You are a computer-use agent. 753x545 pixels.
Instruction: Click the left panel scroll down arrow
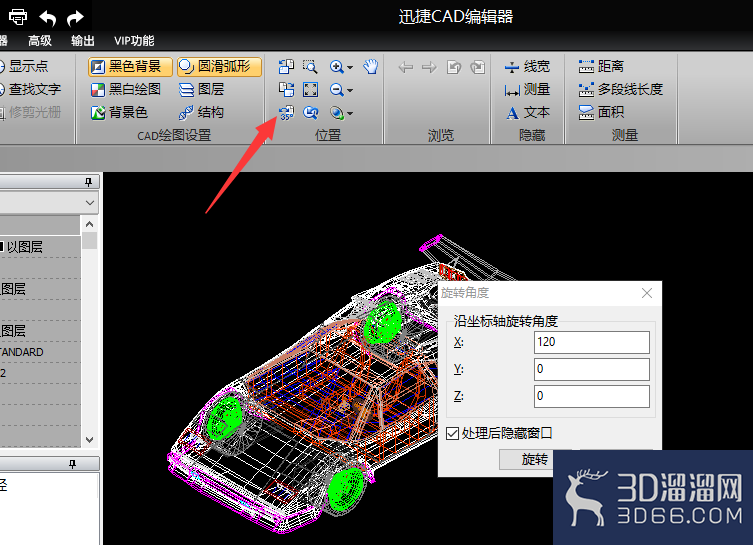[x=89, y=439]
